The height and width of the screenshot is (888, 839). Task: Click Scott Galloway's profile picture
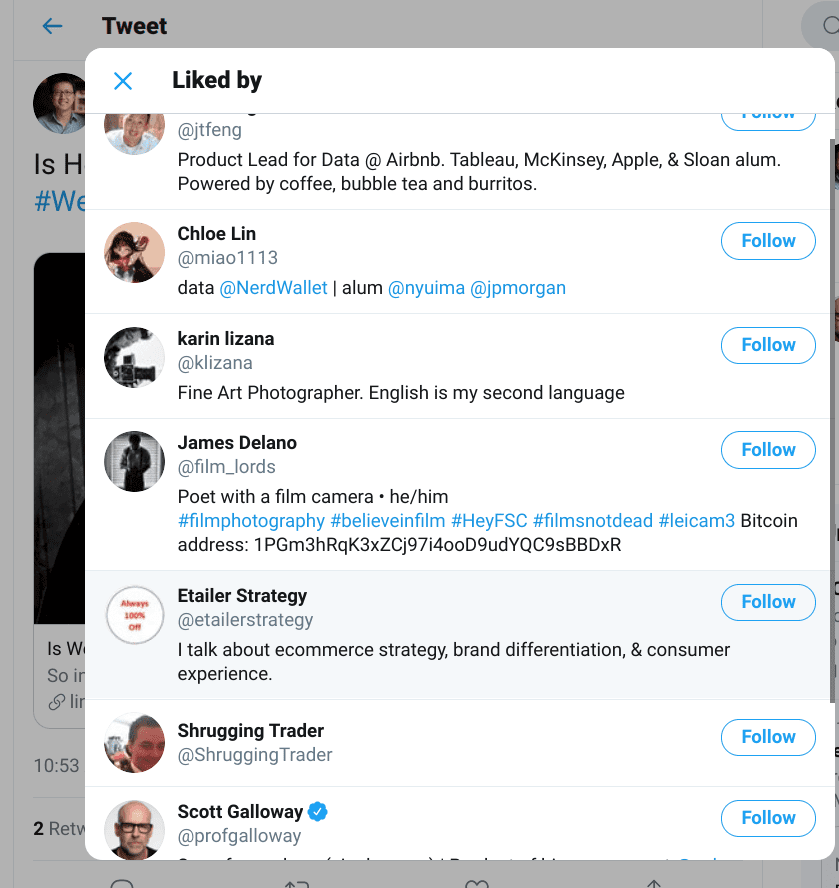(134, 829)
